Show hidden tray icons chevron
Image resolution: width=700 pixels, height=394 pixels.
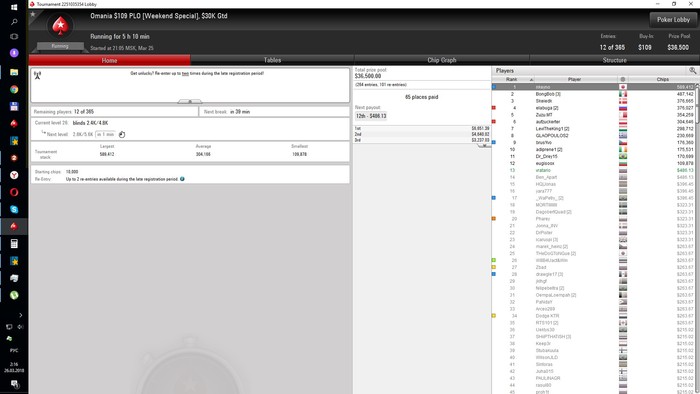(21, 315)
